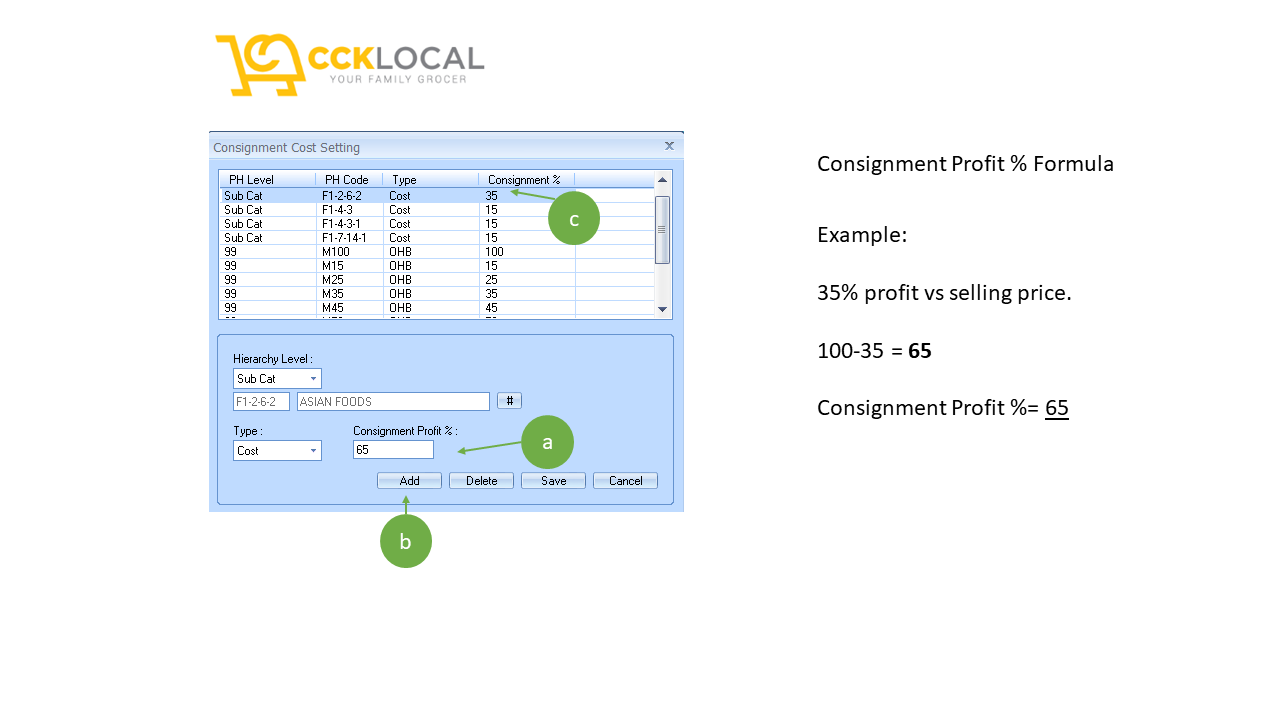Image resolution: width=1280 pixels, height=720 pixels.
Task: Click the ASIAN FOODS description field
Action: [392, 401]
